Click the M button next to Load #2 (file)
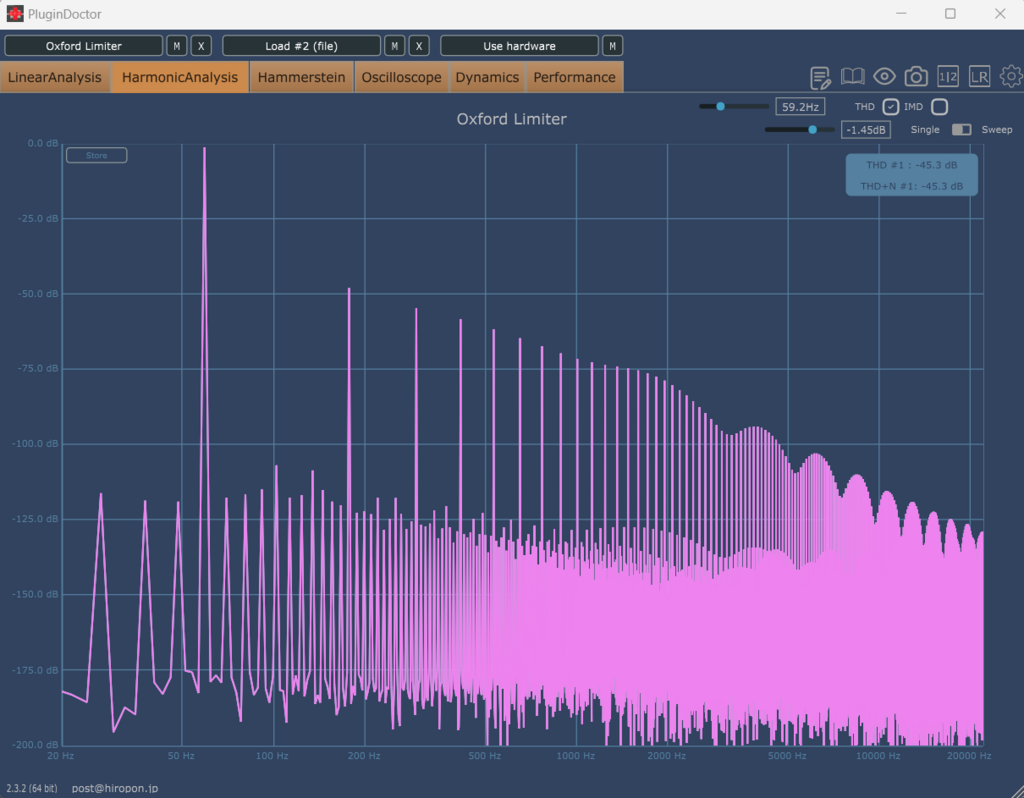The image size is (1024, 798). [x=394, y=46]
